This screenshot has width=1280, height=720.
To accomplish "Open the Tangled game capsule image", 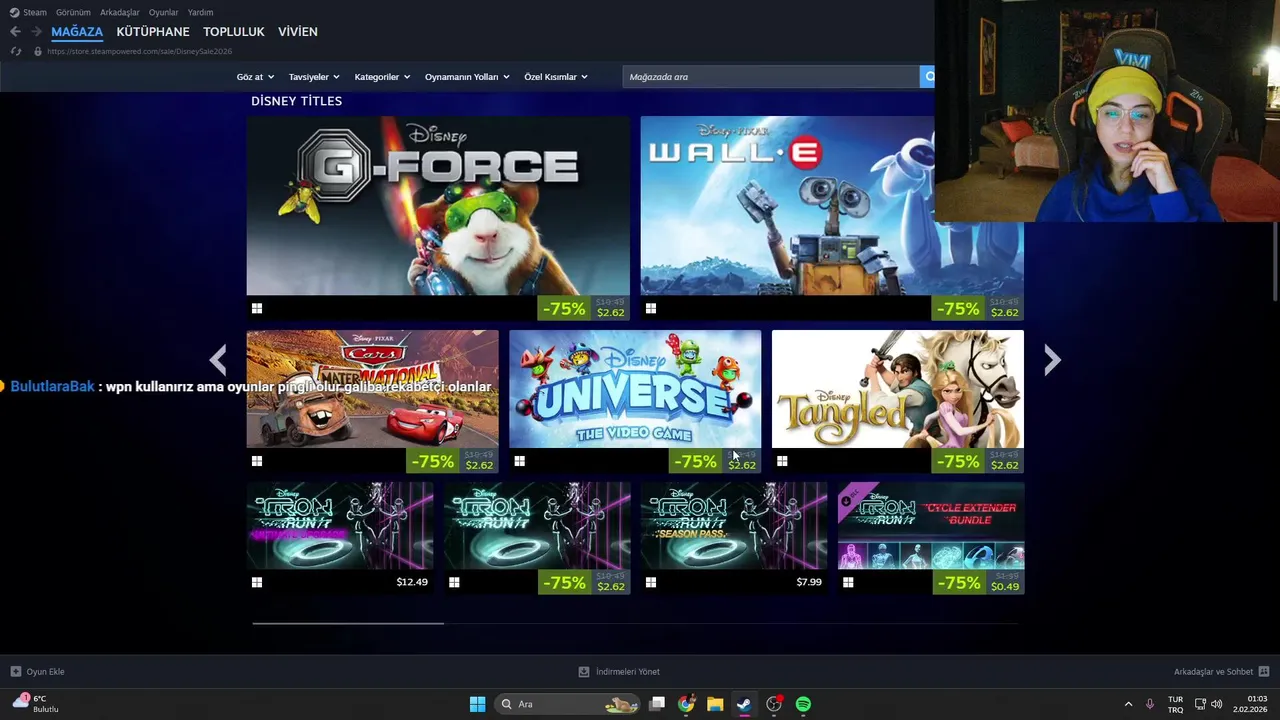I will pyautogui.click(x=898, y=389).
